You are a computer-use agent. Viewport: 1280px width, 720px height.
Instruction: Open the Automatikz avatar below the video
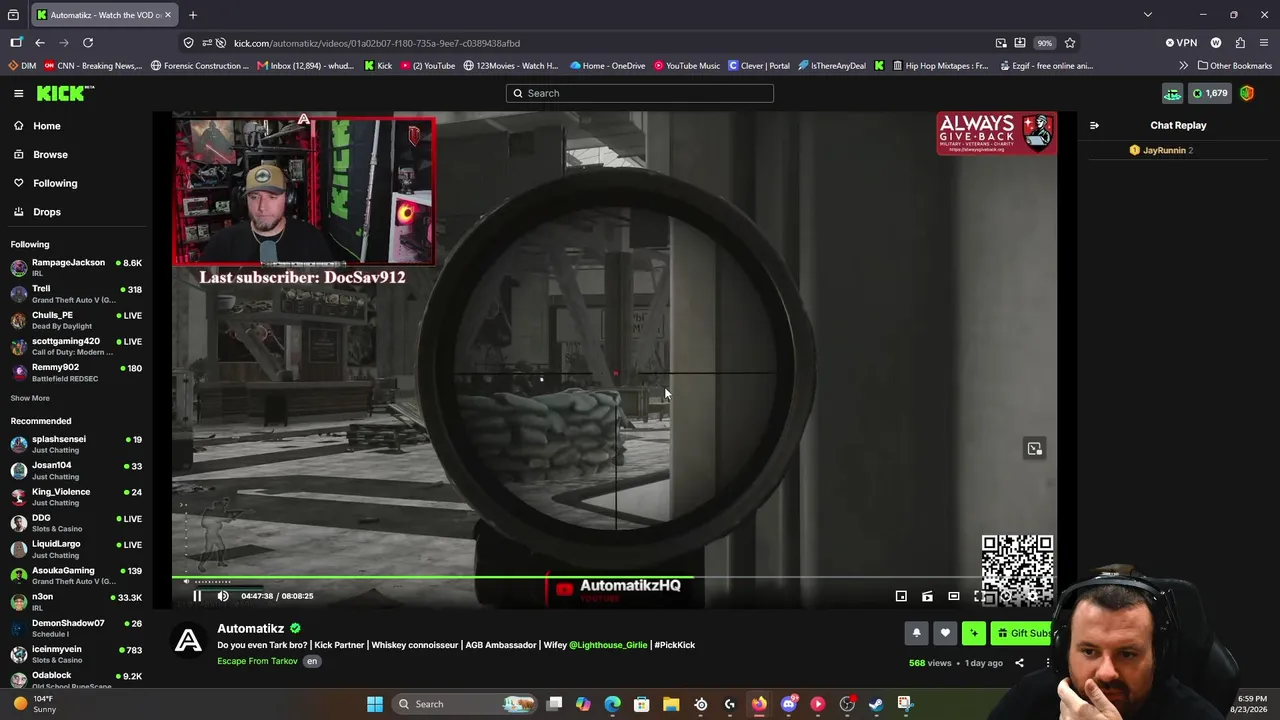click(188, 640)
